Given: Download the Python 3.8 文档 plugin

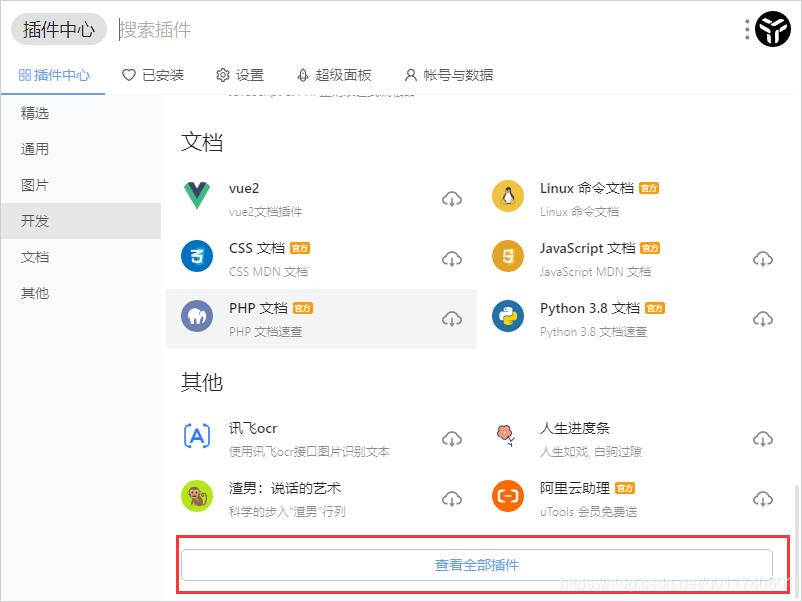Looking at the screenshot, I should coord(763,319).
